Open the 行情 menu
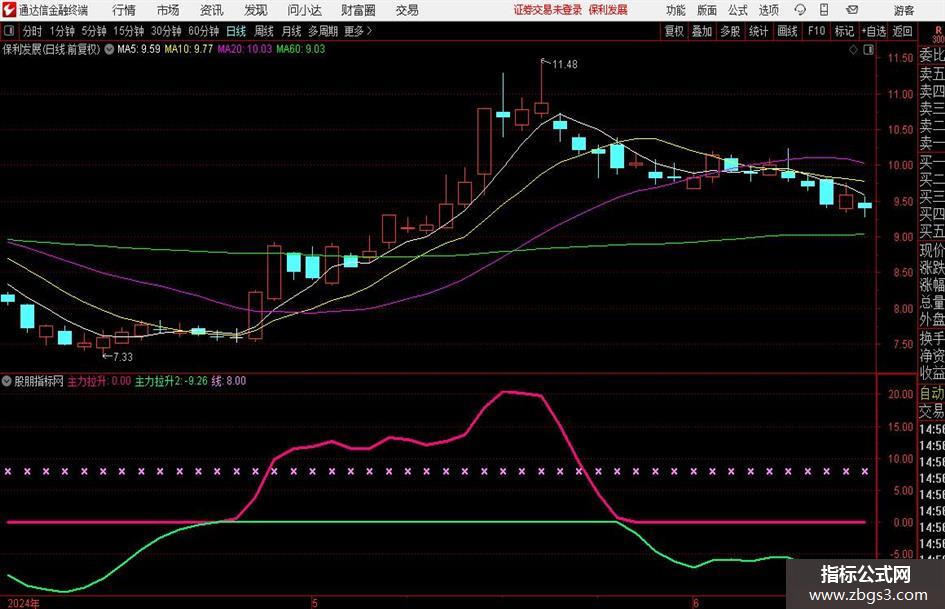This screenshot has width=945, height=609. [x=124, y=10]
